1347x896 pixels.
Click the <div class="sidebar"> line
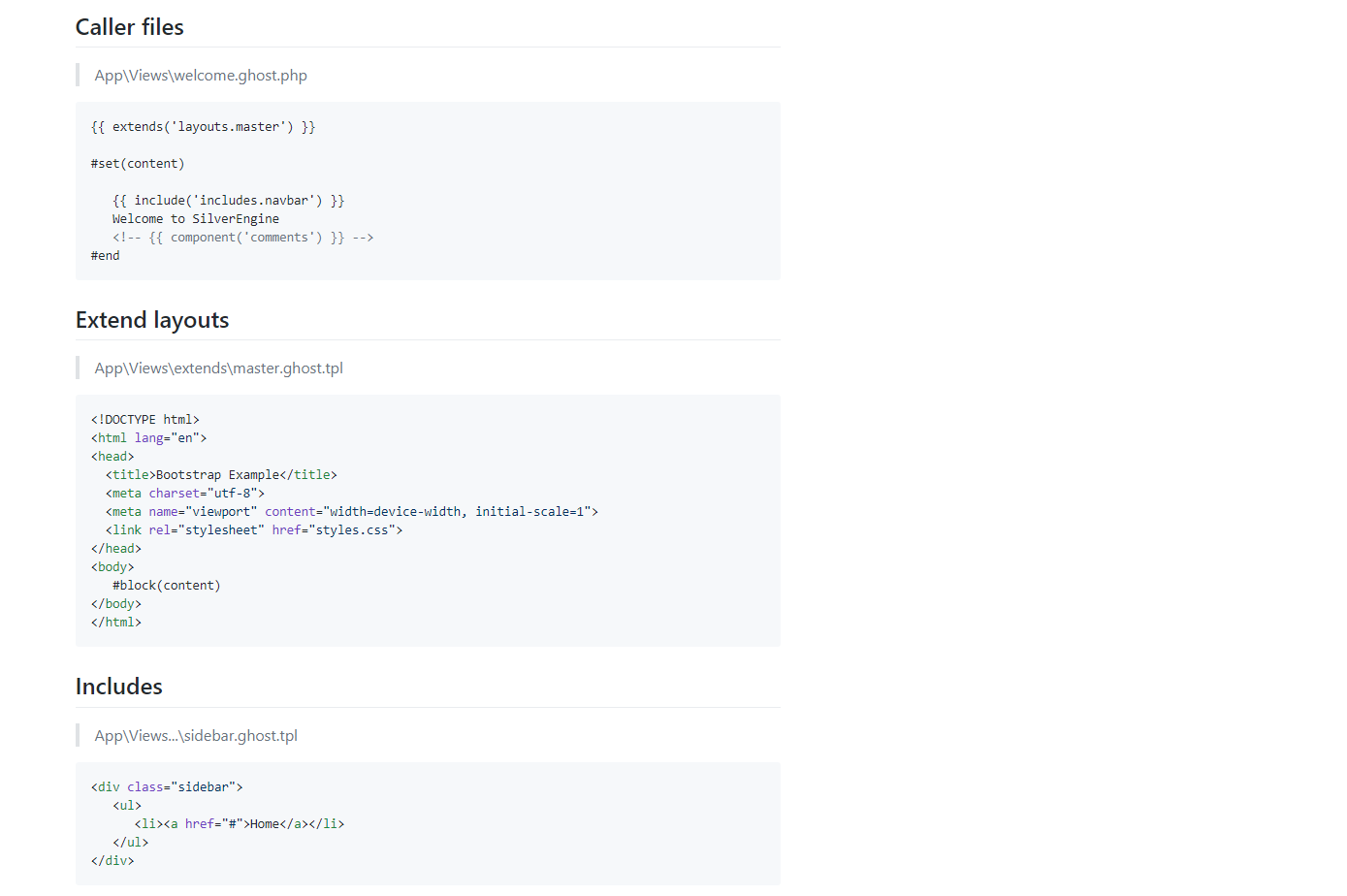click(x=167, y=787)
